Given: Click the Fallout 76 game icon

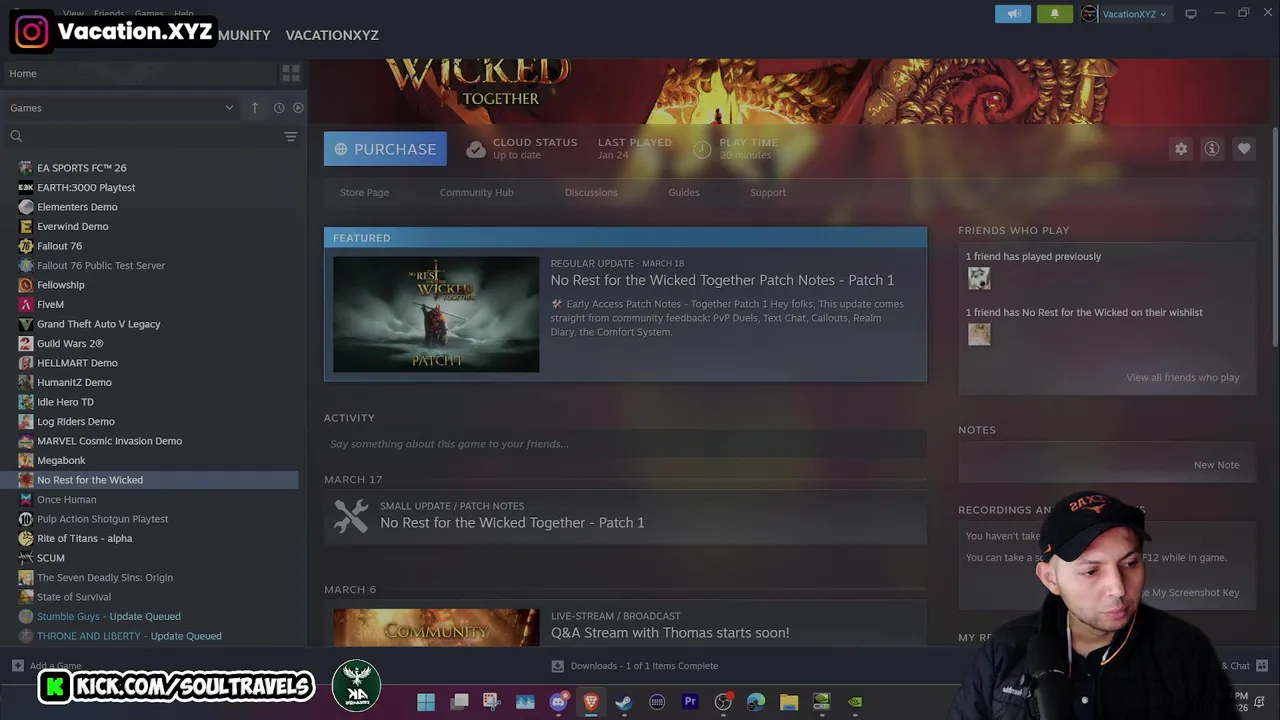Looking at the screenshot, I should (x=26, y=246).
